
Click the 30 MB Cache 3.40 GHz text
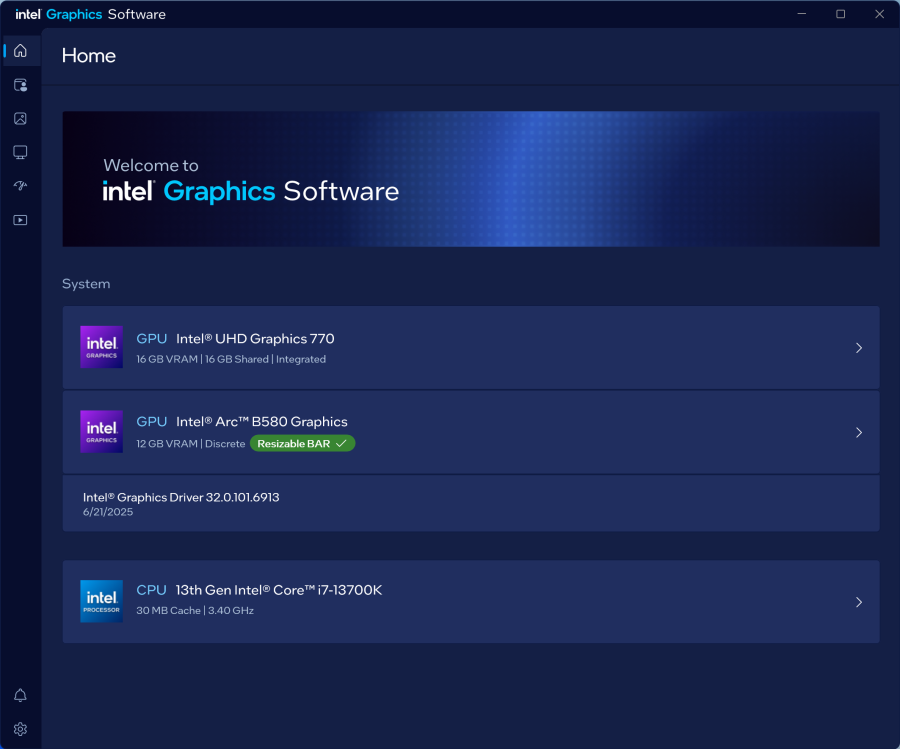point(195,611)
